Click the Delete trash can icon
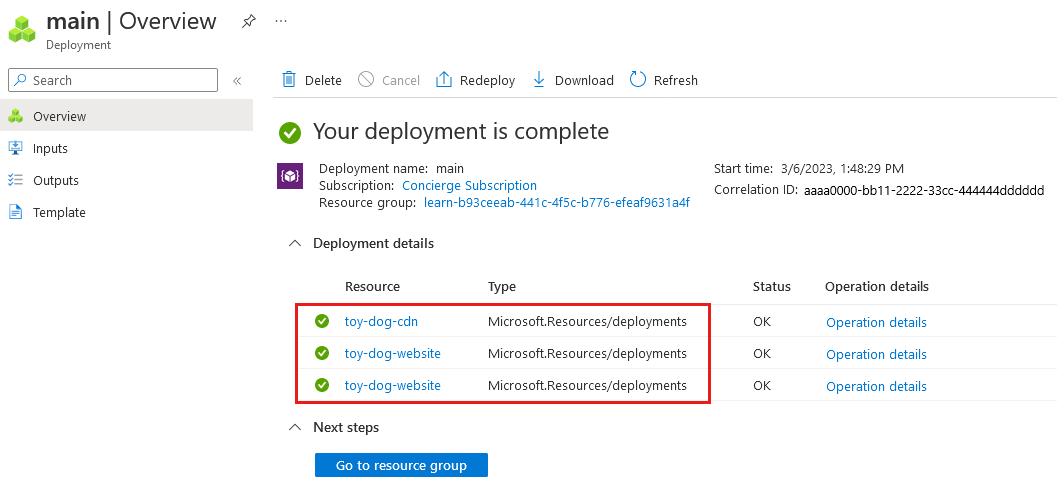 [289, 80]
